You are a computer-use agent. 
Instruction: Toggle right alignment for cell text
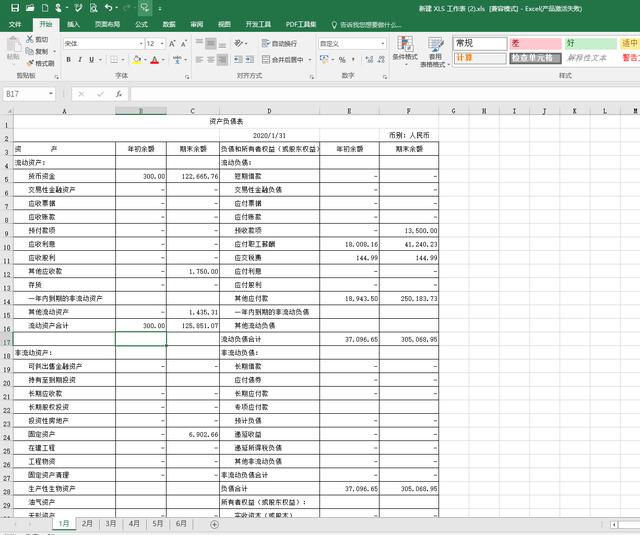(x=222, y=60)
